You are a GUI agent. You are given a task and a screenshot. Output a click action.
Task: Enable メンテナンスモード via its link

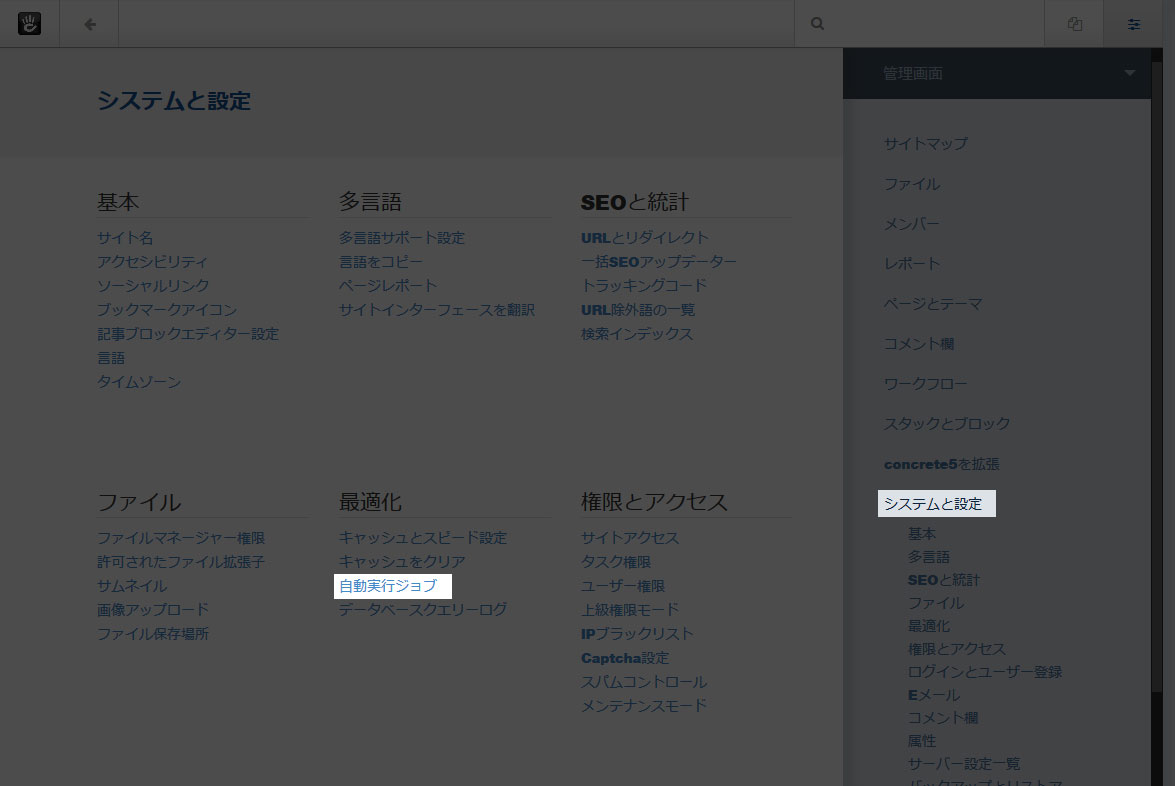click(x=644, y=705)
